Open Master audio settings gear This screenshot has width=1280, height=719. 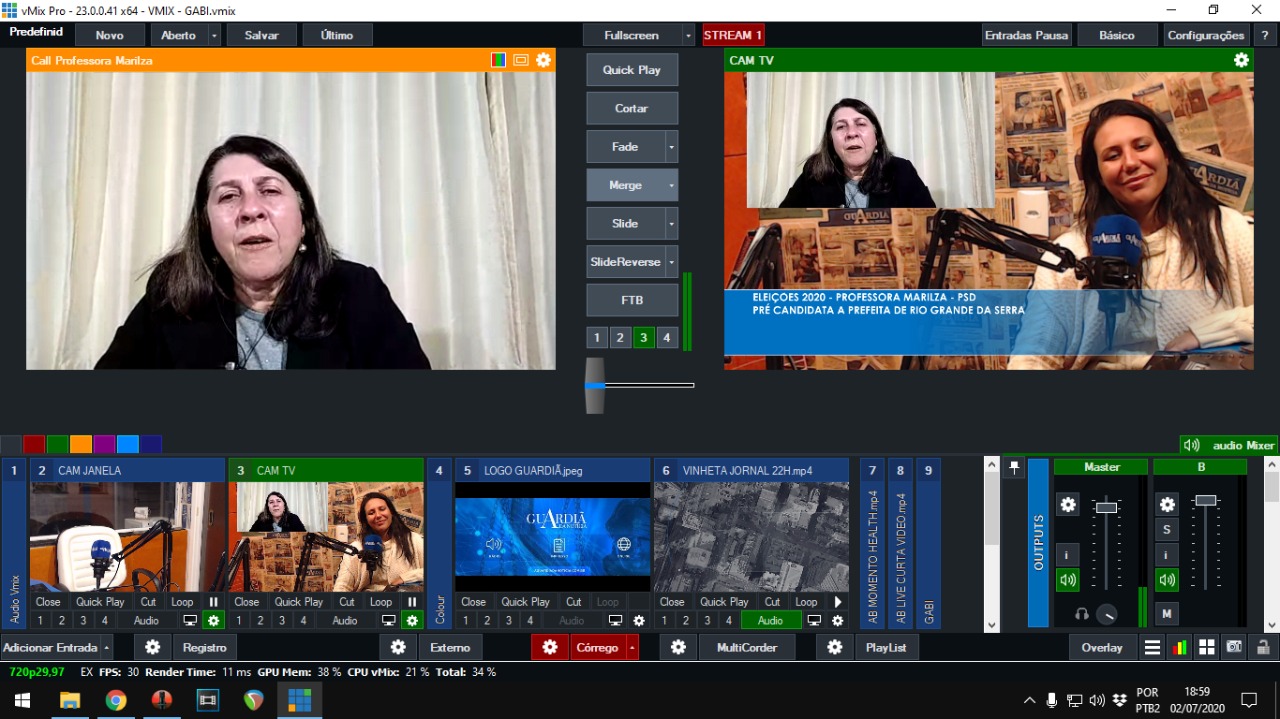[1068, 505]
